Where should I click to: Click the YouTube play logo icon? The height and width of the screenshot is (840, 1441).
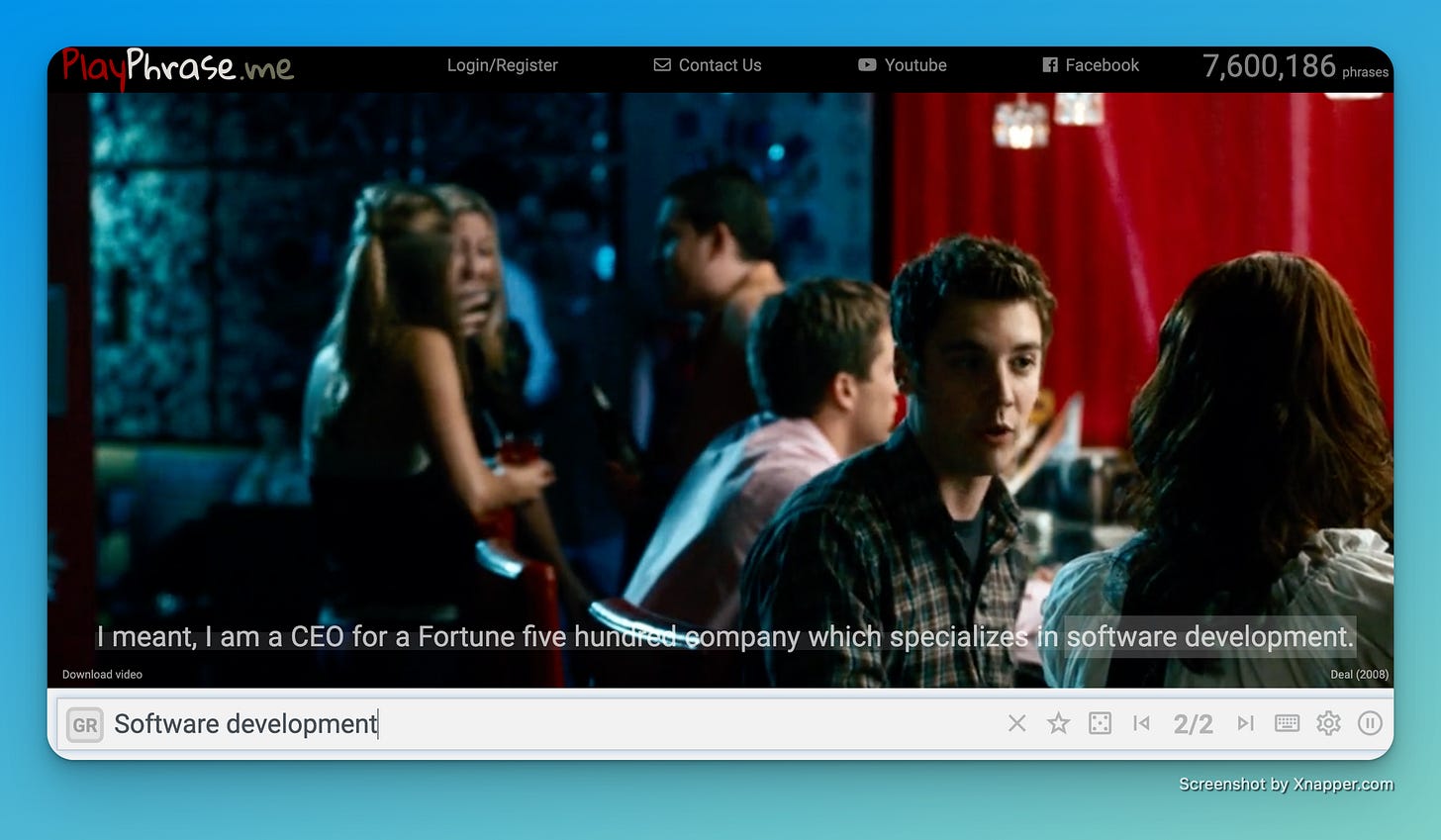[867, 65]
